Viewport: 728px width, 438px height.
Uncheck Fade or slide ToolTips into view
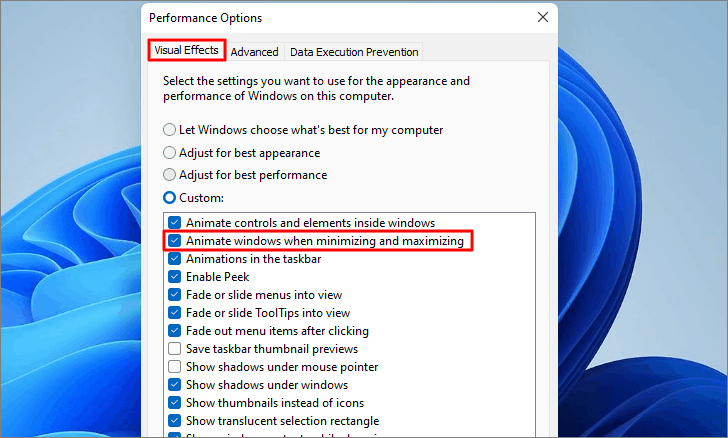tap(175, 313)
